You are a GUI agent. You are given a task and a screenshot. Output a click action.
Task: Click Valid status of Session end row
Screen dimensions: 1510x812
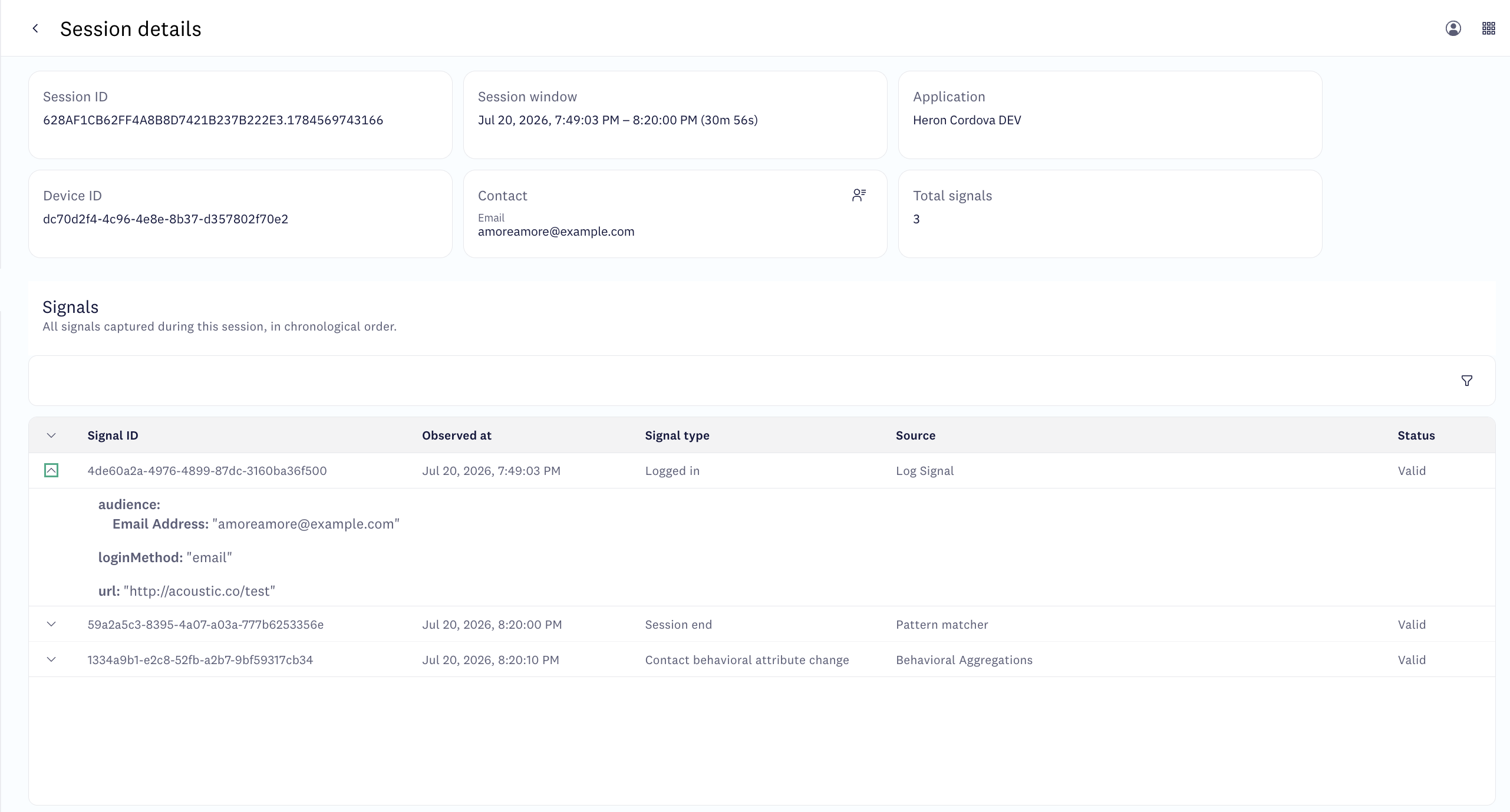pyautogui.click(x=1412, y=625)
